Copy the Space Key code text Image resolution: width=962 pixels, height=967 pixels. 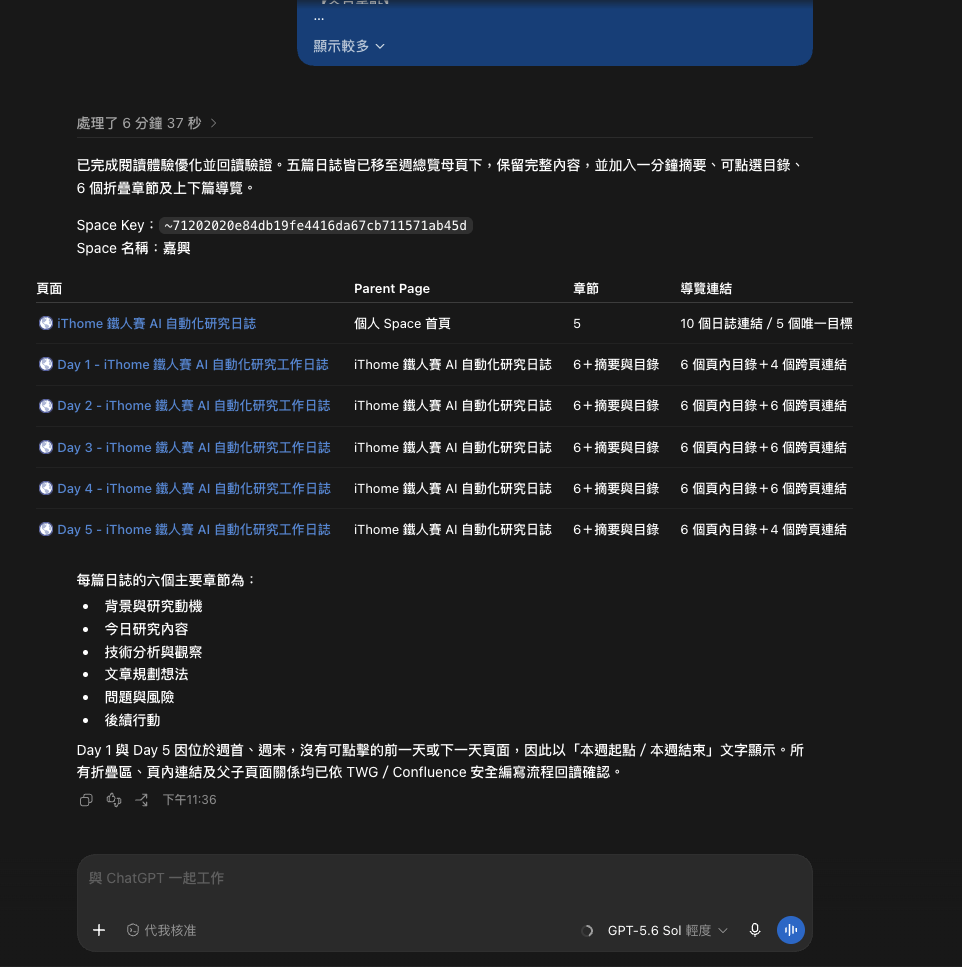point(316,226)
